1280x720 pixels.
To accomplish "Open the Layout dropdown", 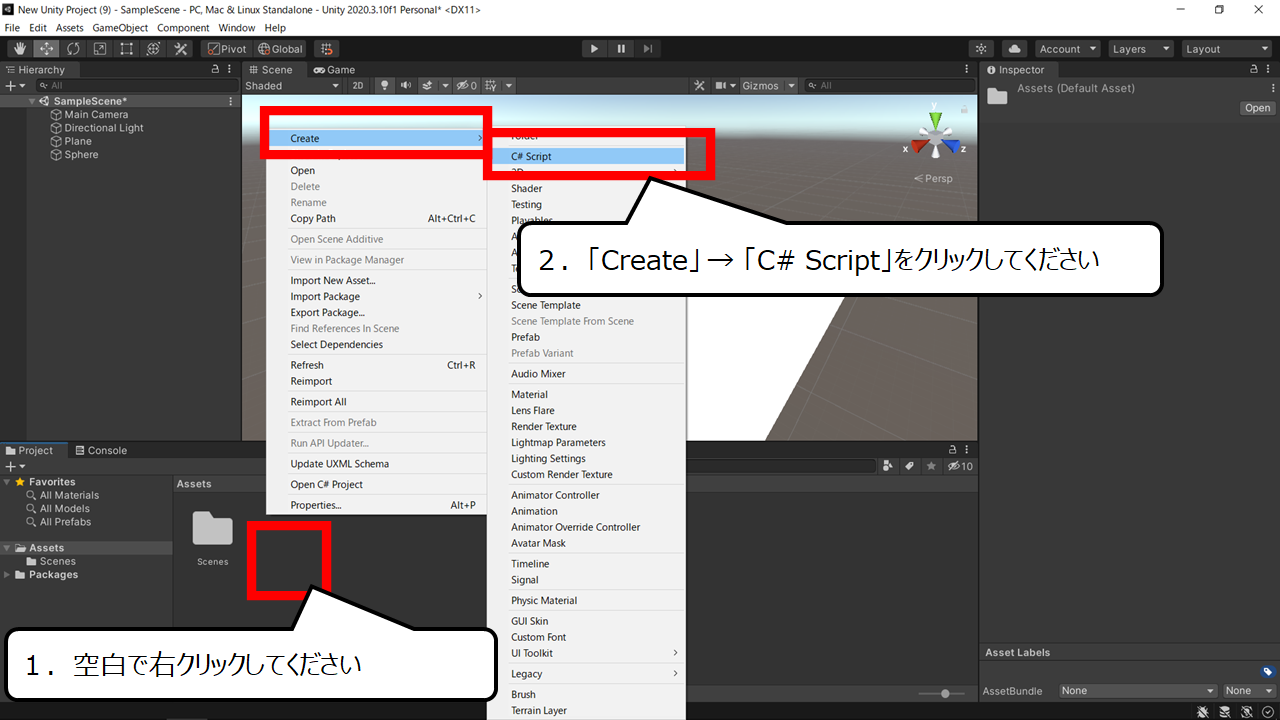I will point(1226,49).
